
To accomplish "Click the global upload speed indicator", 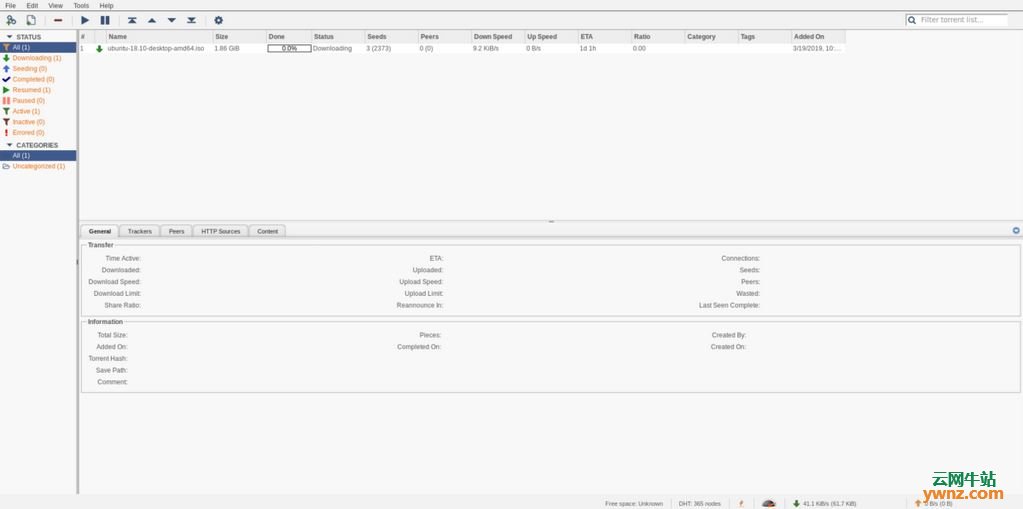I will (x=934, y=503).
